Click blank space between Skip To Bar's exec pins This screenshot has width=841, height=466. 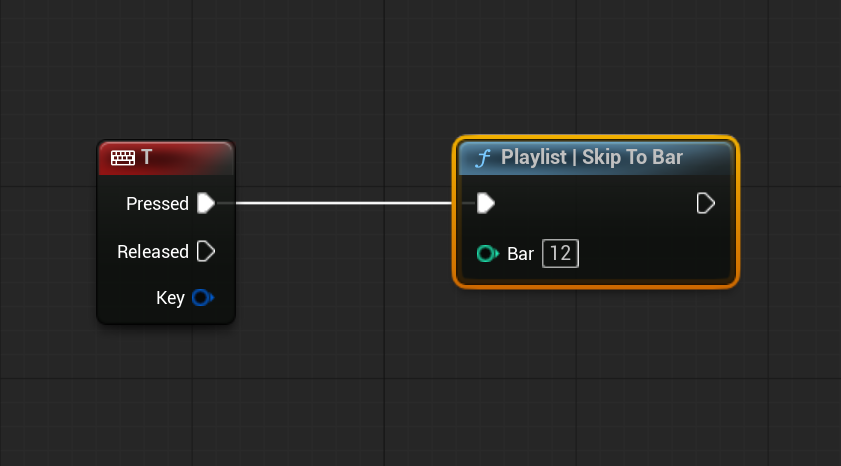(595, 204)
